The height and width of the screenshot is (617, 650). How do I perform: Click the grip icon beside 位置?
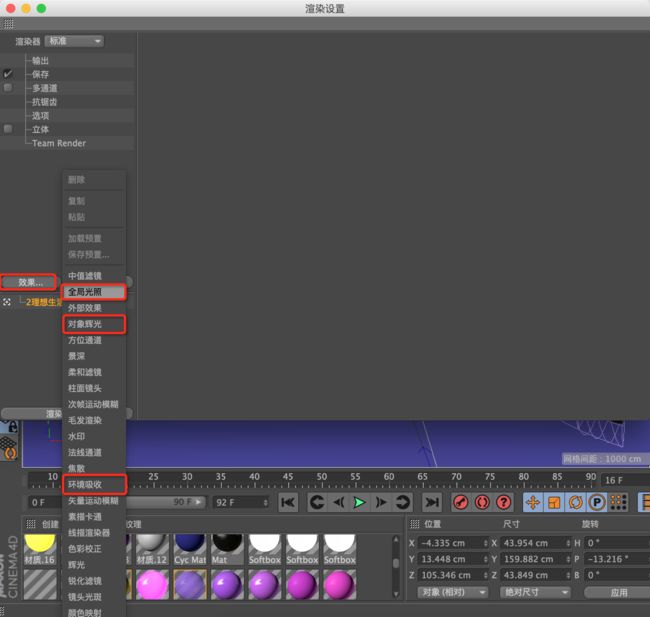click(415, 525)
